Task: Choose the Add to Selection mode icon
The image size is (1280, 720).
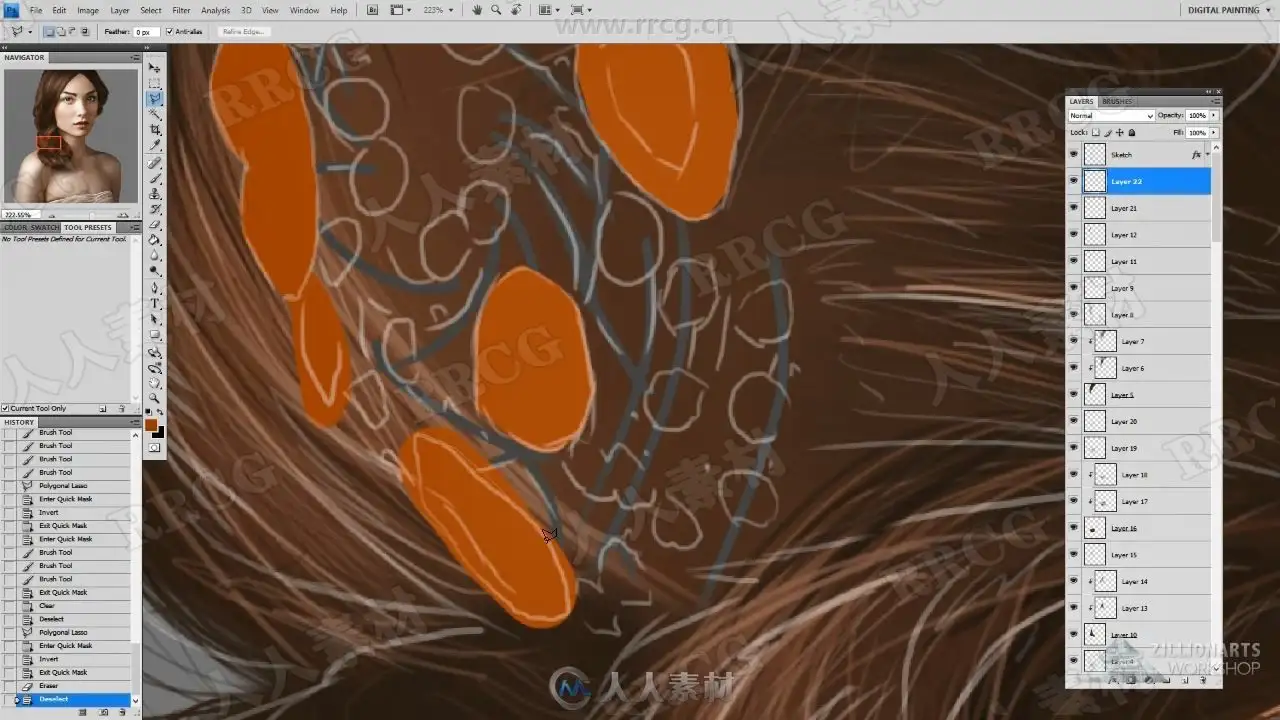Action: 61,32
